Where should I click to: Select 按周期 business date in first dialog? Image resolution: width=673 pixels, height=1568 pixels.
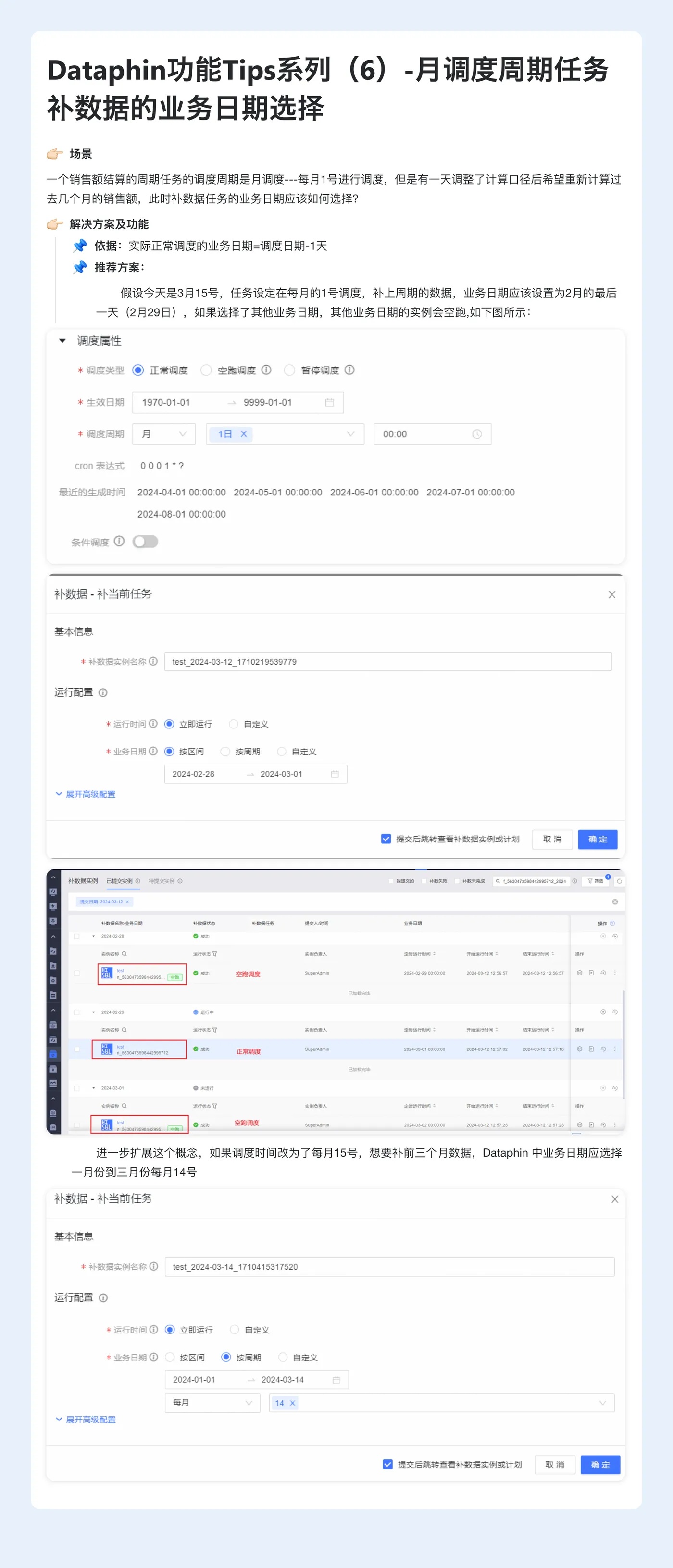click(225, 751)
